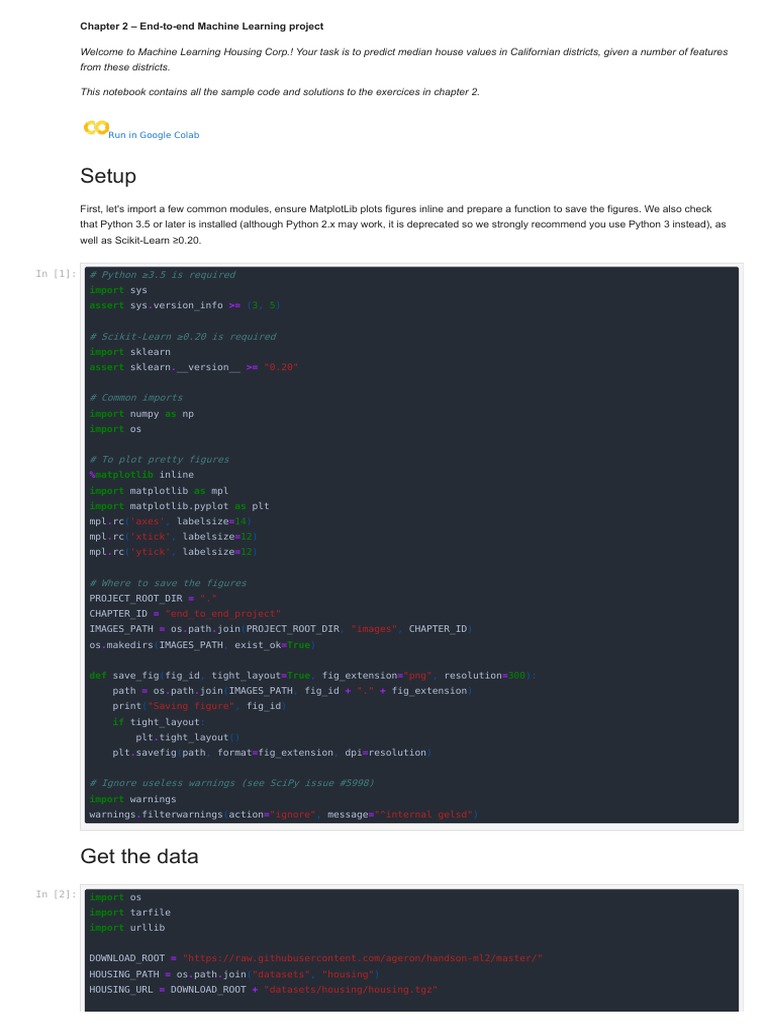768x1024 pixels.
Task: Click the "Get the data" heading
Action: pyautogui.click(x=139, y=856)
